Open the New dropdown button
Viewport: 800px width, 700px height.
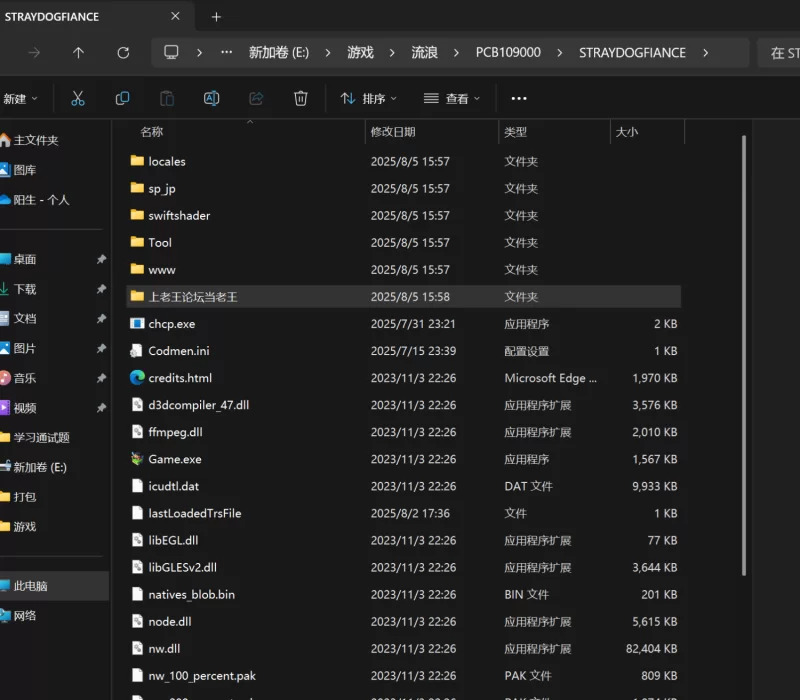pyautogui.click(x=20, y=98)
